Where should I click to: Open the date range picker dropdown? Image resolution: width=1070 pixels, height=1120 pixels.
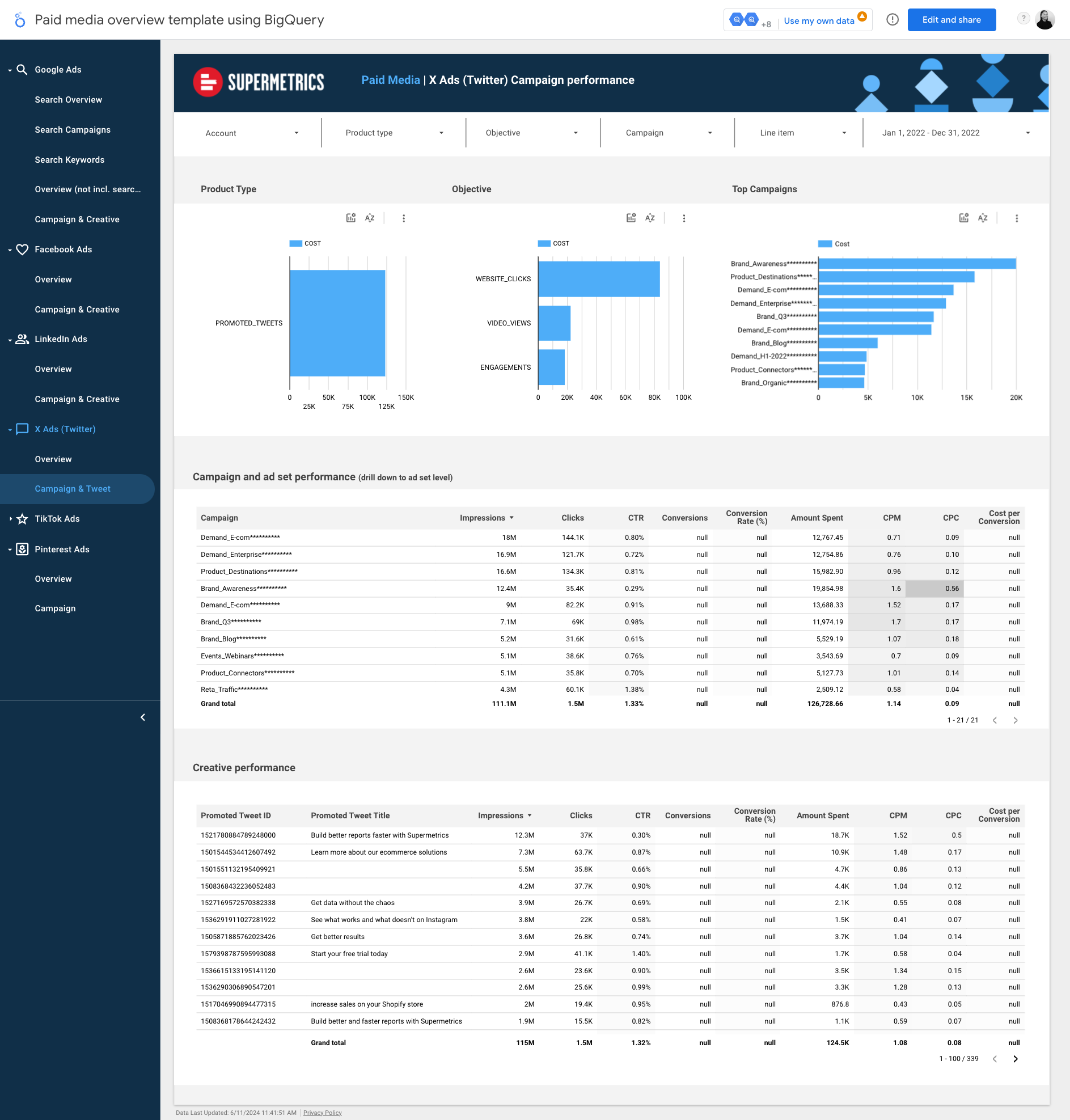(x=955, y=133)
